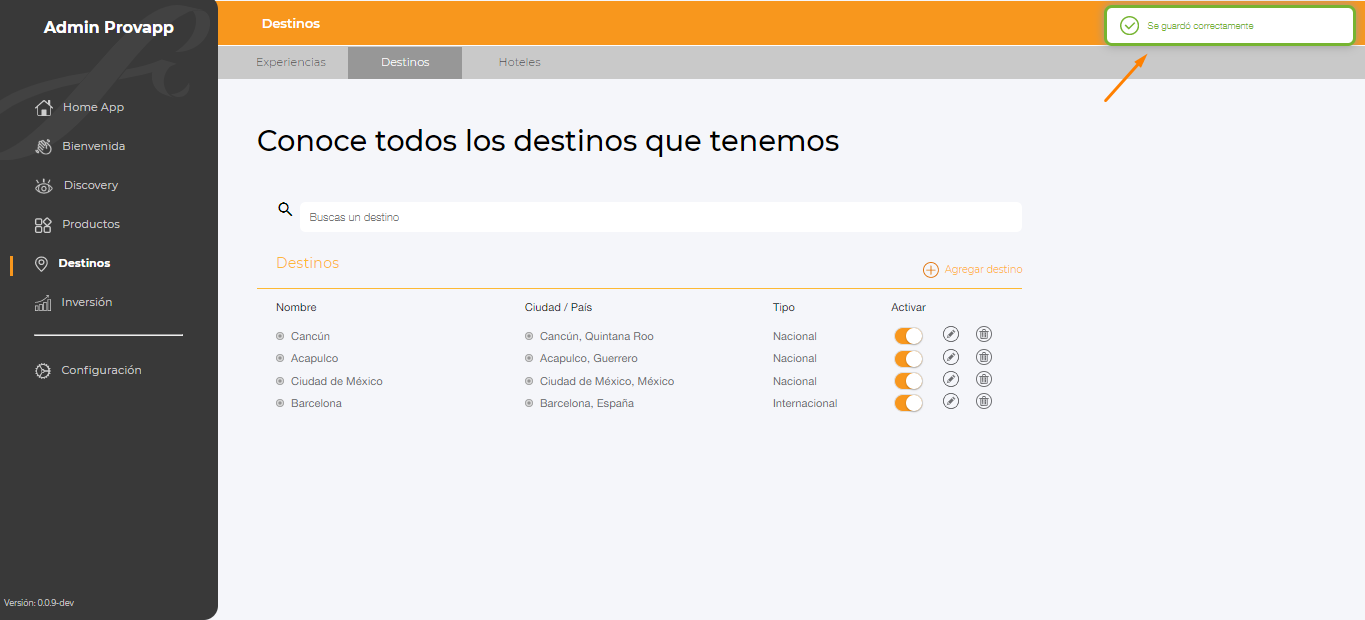Click the Barcelona, España cell
Image resolution: width=1365 pixels, height=620 pixels.
point(587,404)
